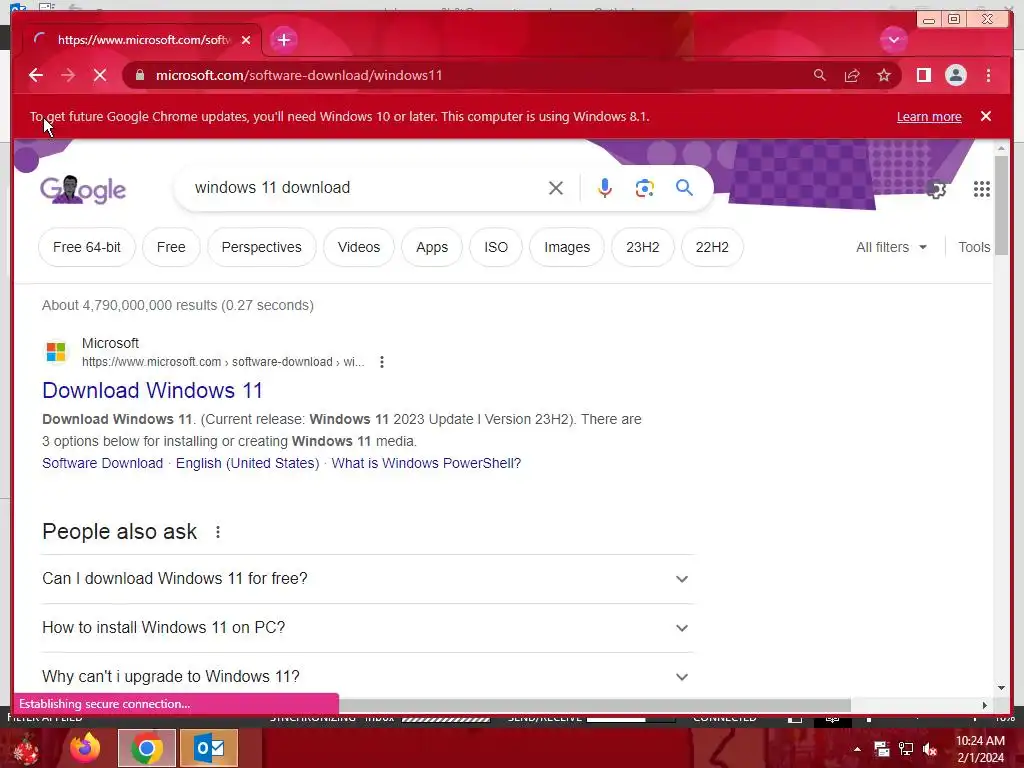Screen dimensions: 1024x768
Task: Switch to Images results
Action: pyautogui.click(x=567, y=248)
